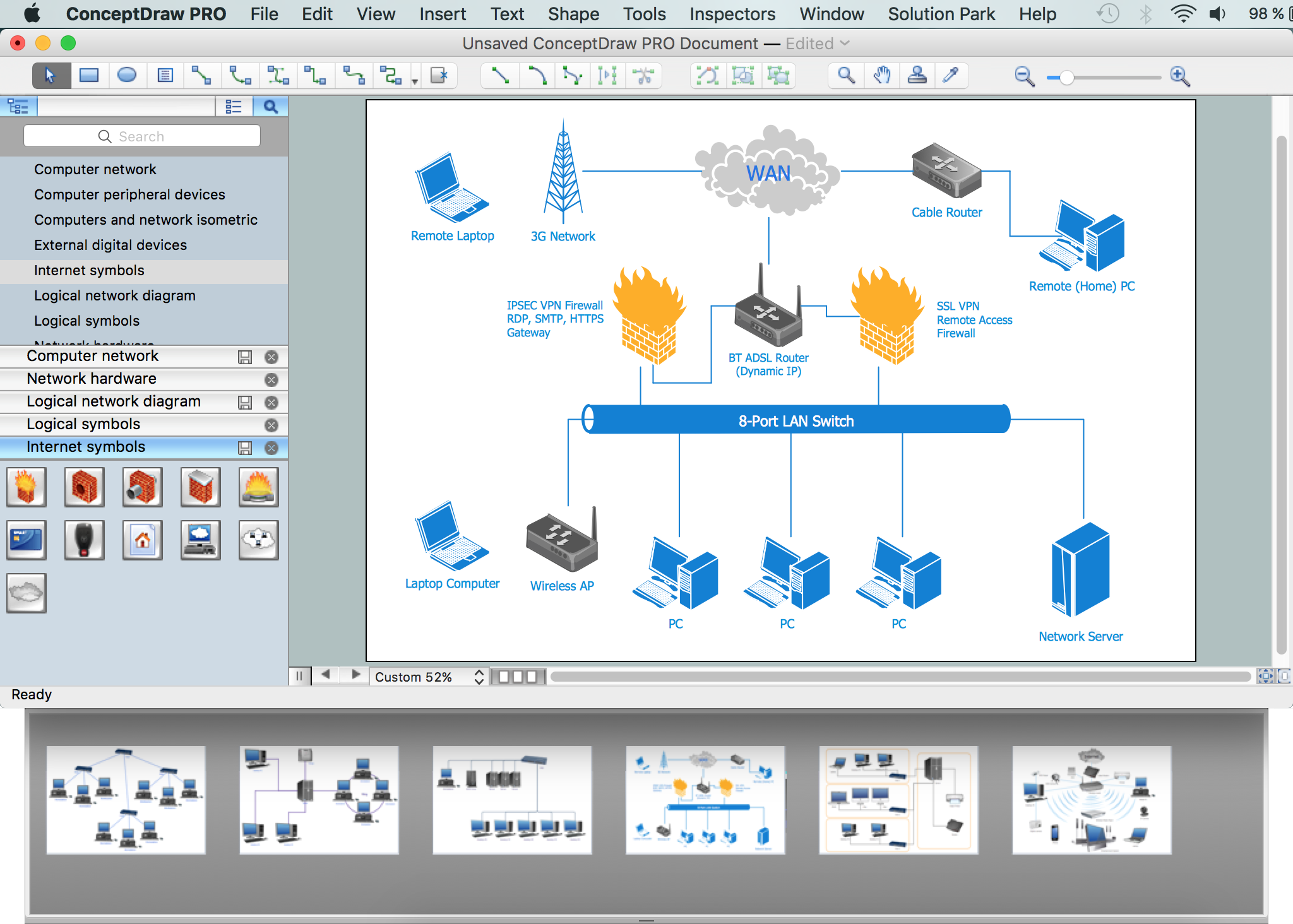Select Logical symbols in the search list
1293x924 pixels.
(x=87, y=321)
